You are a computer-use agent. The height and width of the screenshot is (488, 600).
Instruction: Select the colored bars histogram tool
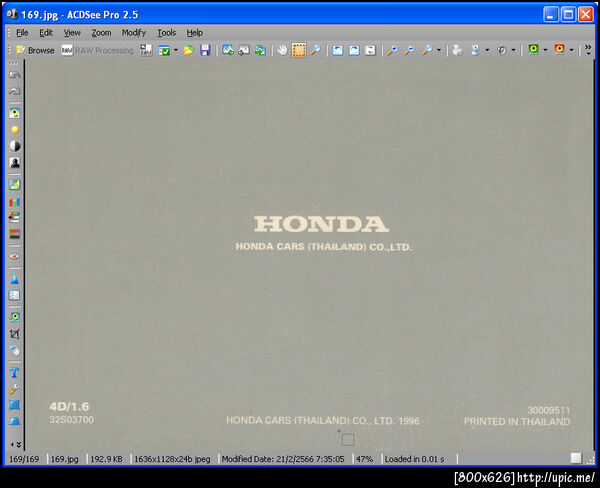pyautogui.click(x=15, y=201)
